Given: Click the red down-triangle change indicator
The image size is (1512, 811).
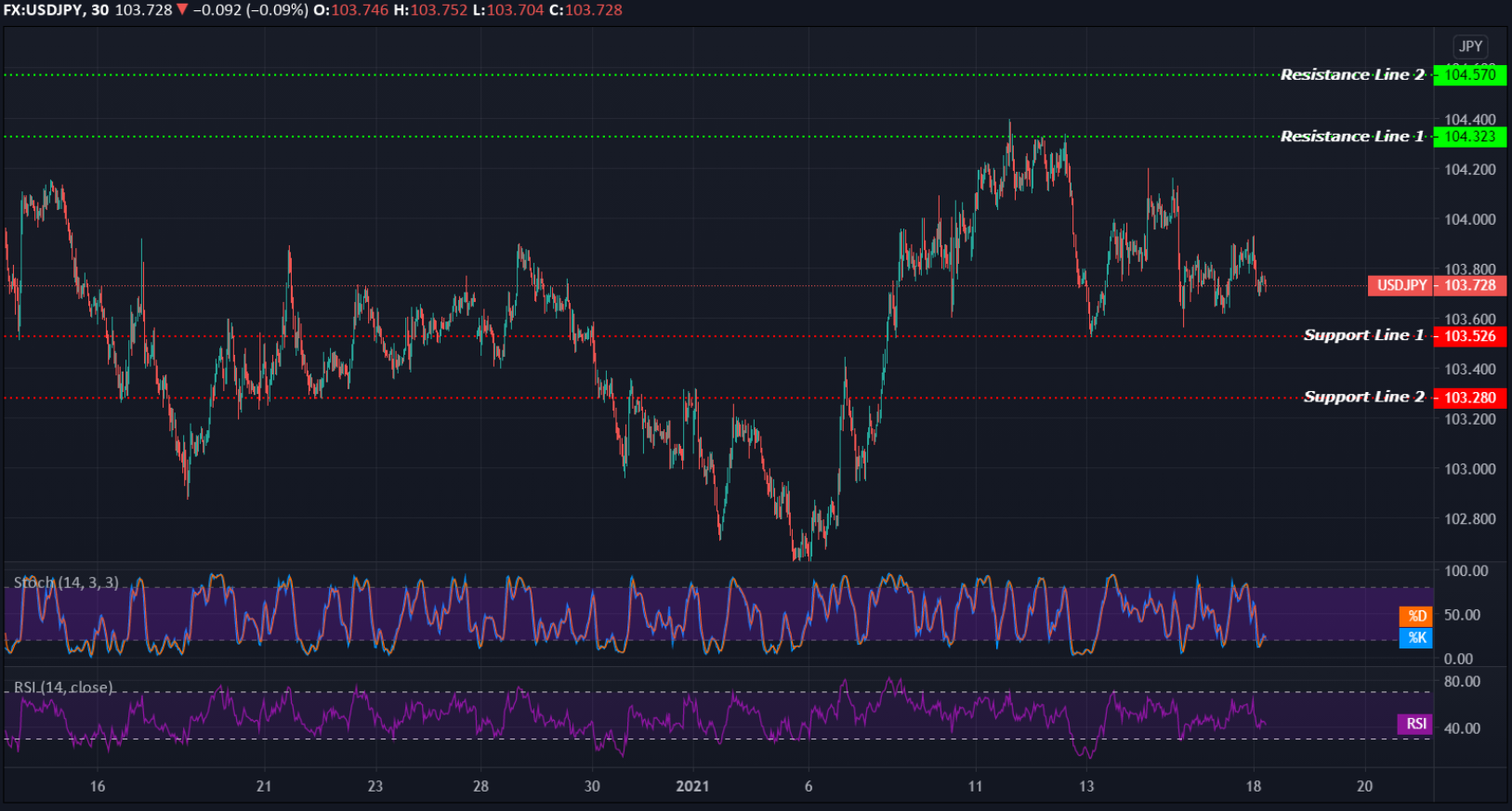Looking at the screenshot, I should tap(182, 10).
